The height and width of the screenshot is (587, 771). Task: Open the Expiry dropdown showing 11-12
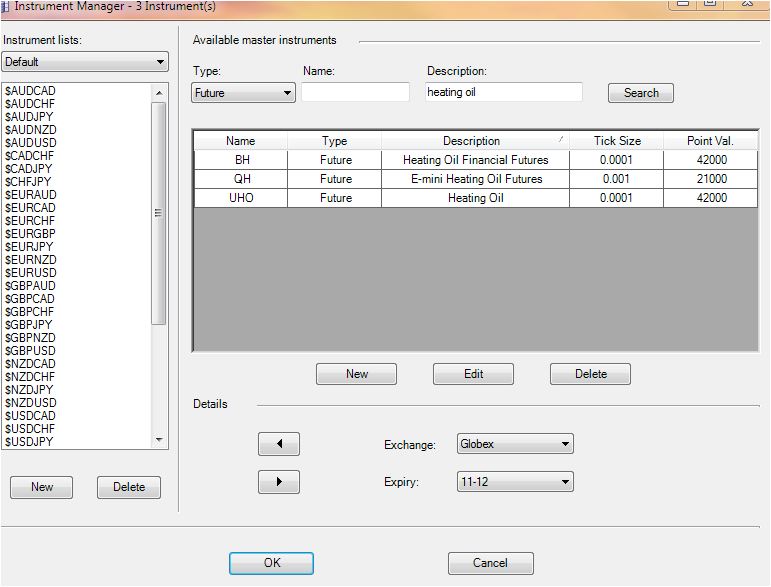515,482
